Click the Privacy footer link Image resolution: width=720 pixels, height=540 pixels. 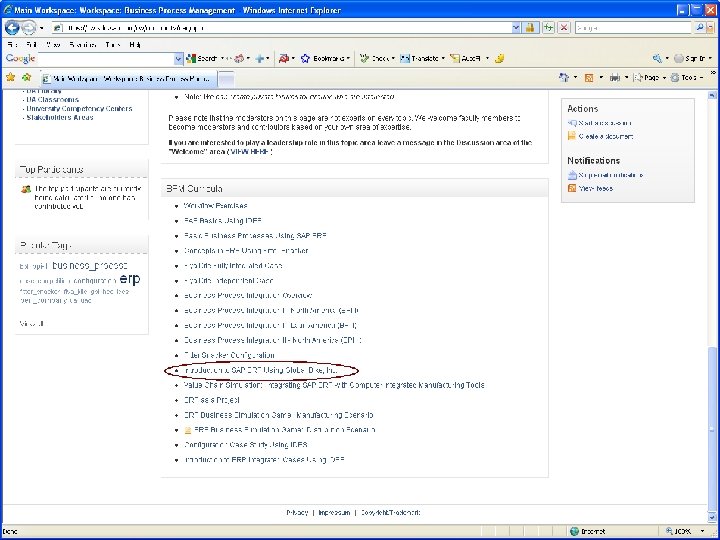[x=297, y=512]
